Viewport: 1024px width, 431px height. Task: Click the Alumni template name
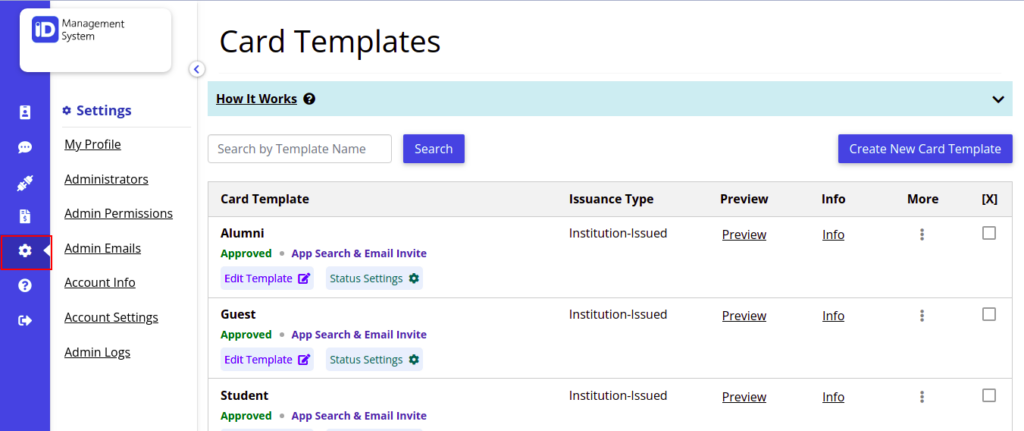click(242, 233)
